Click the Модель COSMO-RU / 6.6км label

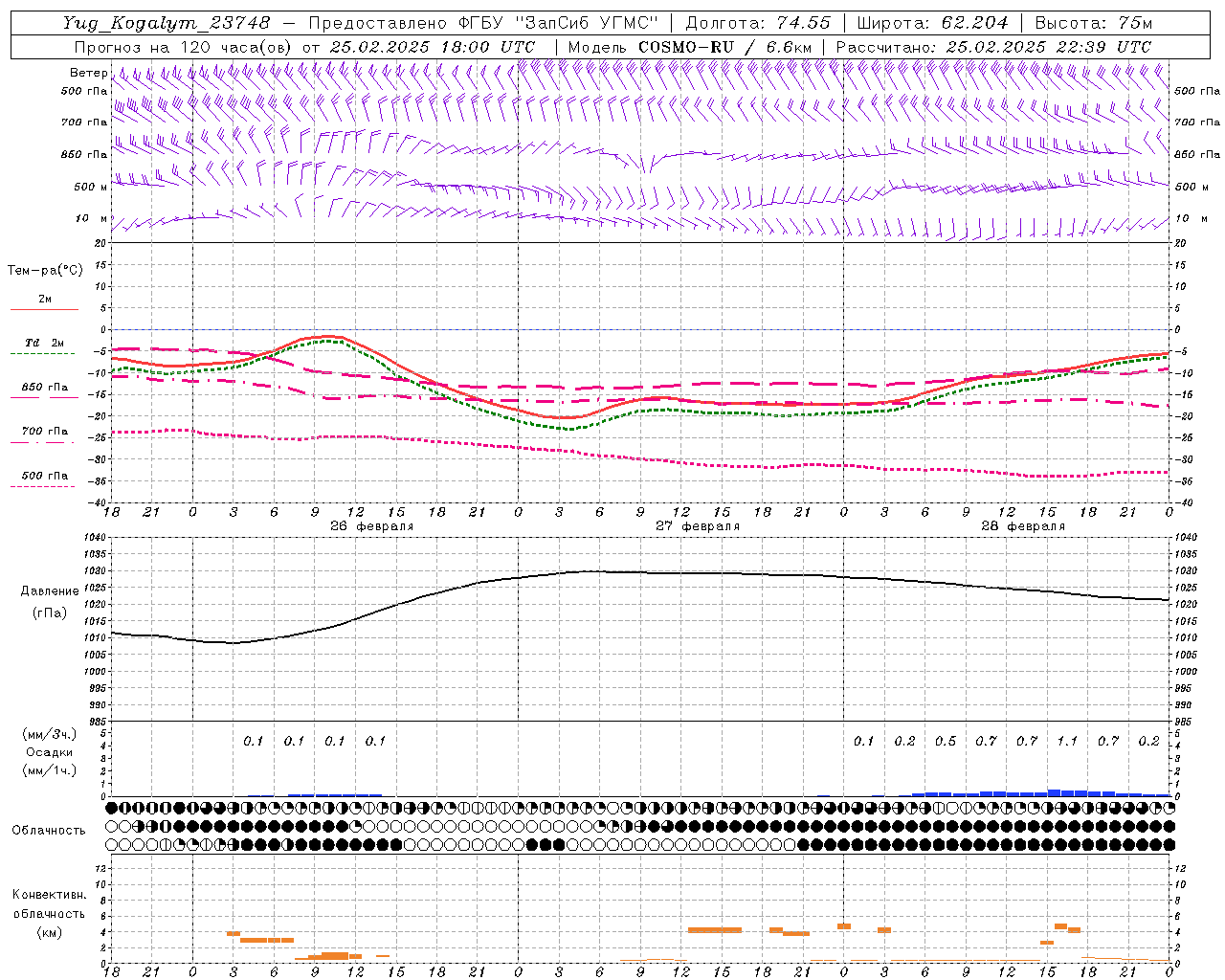[x=689, y=47]
